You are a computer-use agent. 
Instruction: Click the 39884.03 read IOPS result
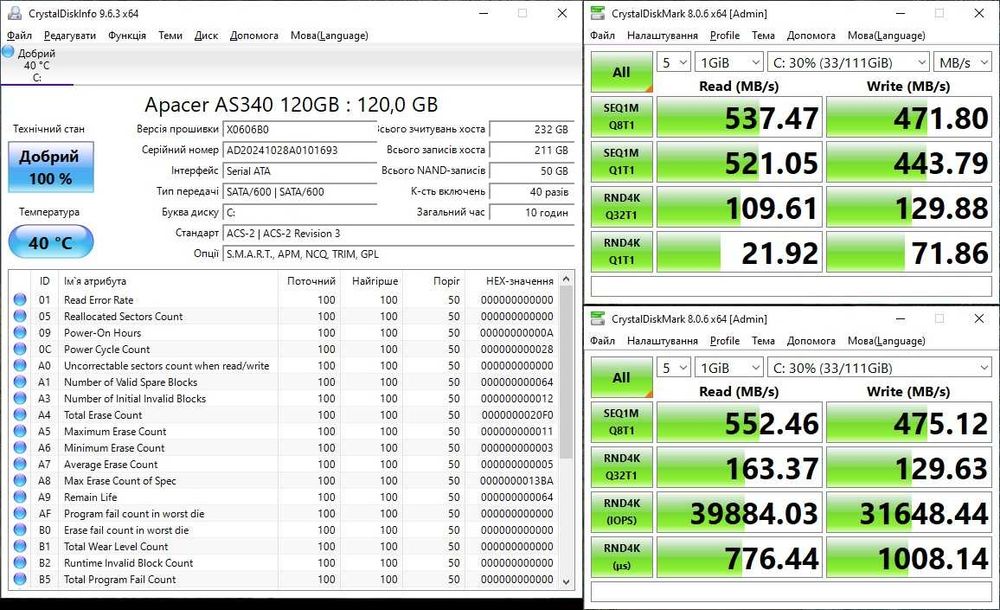pyautogui.click(x=740, y=512)
